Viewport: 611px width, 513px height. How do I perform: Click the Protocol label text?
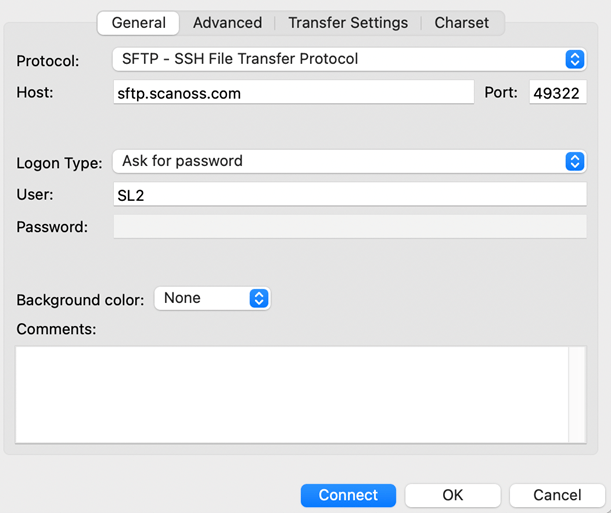click(48, 61)
